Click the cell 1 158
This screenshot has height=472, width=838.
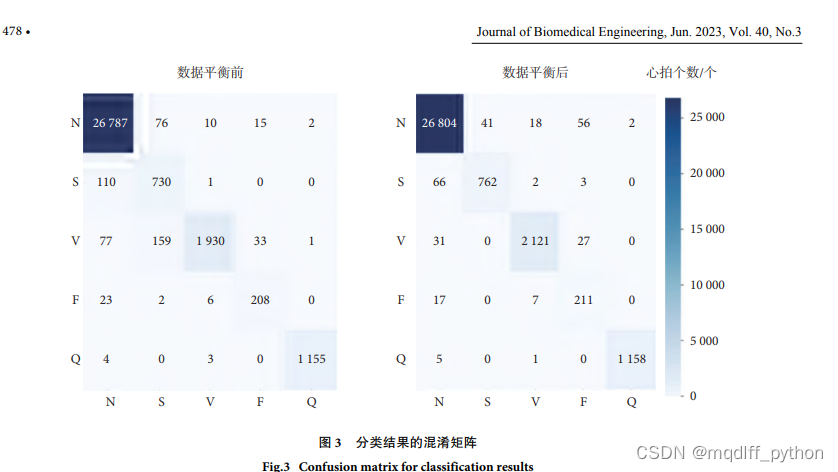tap(632, 359)
